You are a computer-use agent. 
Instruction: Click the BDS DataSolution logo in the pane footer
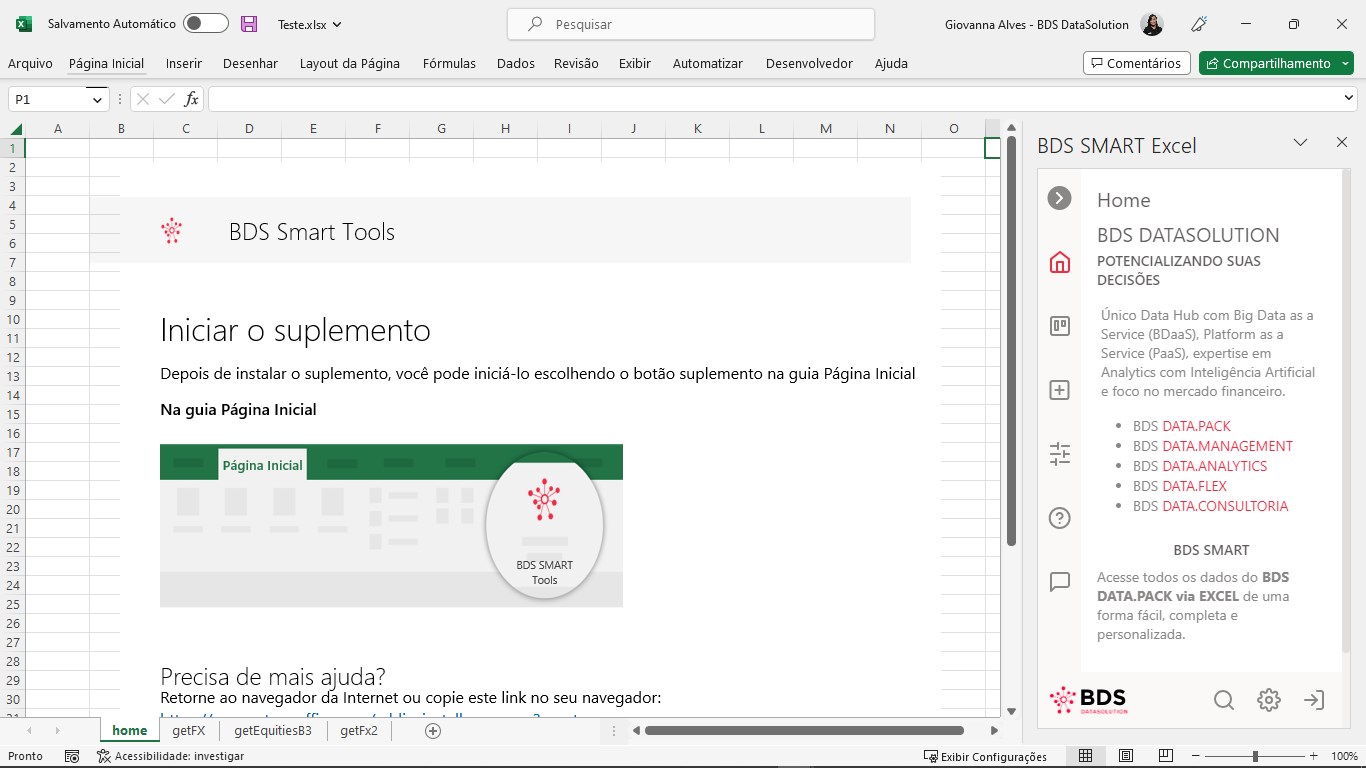coord(1088,700)
